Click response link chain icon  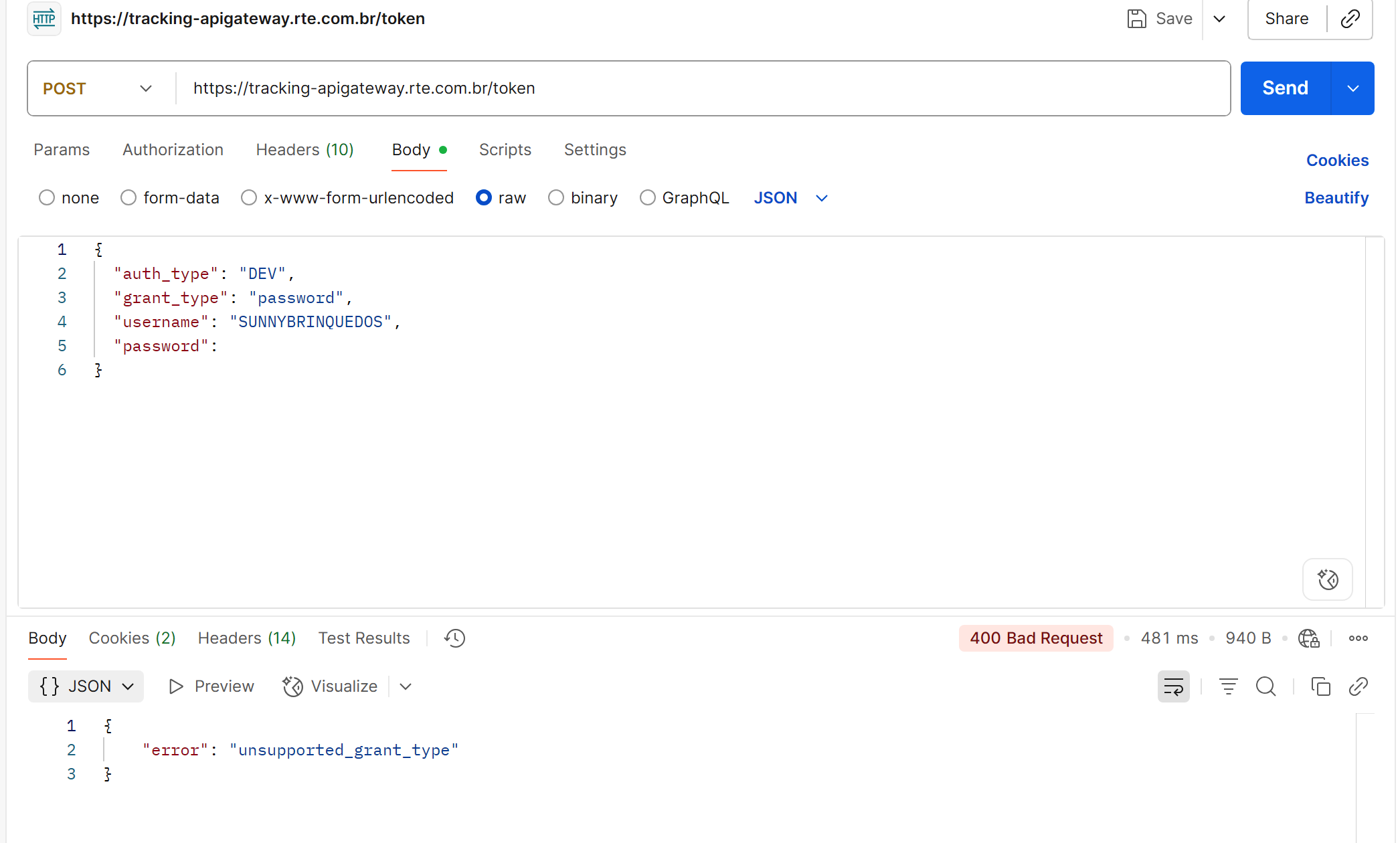[1358, 686]
